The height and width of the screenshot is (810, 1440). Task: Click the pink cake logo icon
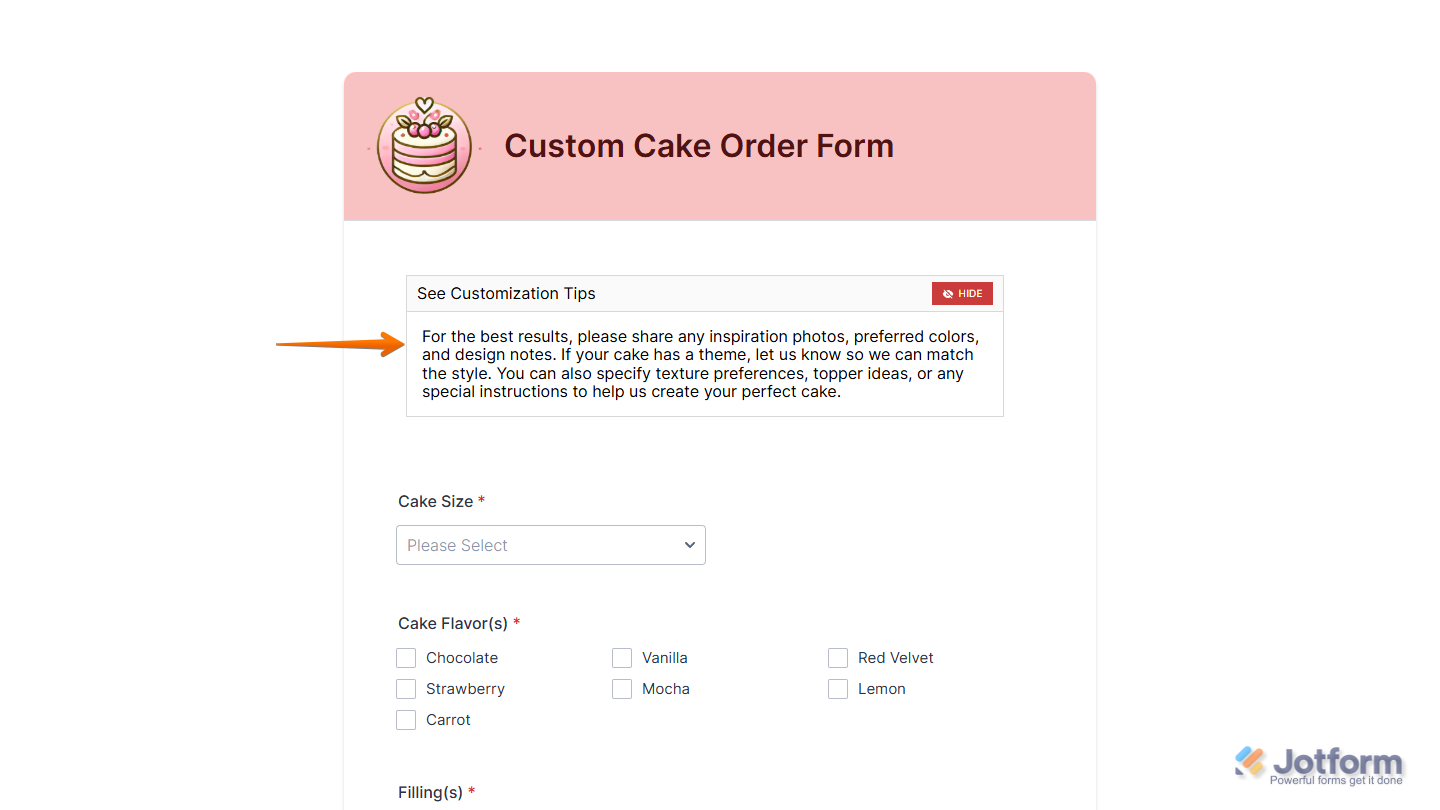[x=423, y=146]
